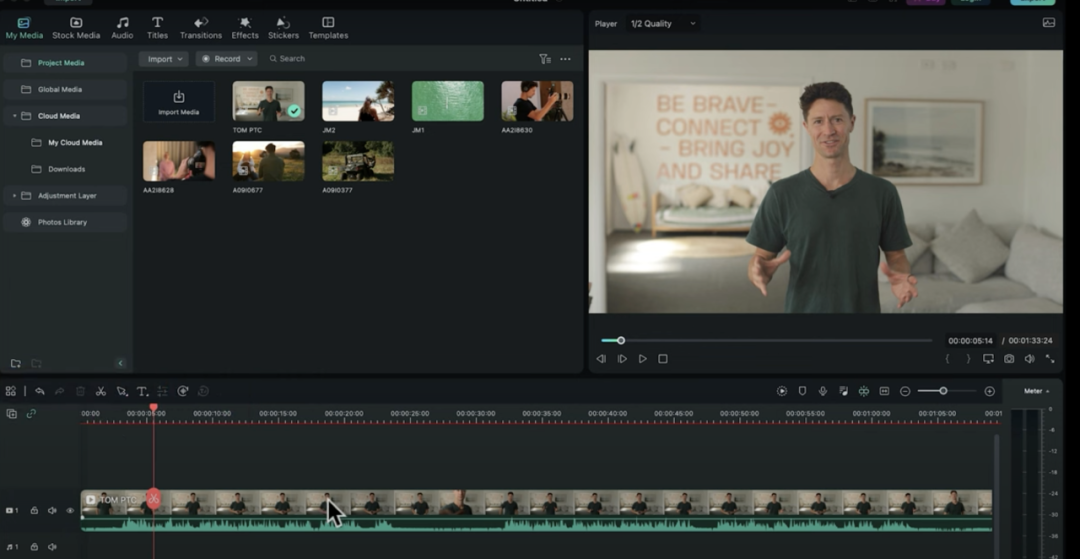Open the adjust sliders tool in timeline toolbar
Image resolution: width=1080 pixels, height=559 pixels.
coord(163,391)
